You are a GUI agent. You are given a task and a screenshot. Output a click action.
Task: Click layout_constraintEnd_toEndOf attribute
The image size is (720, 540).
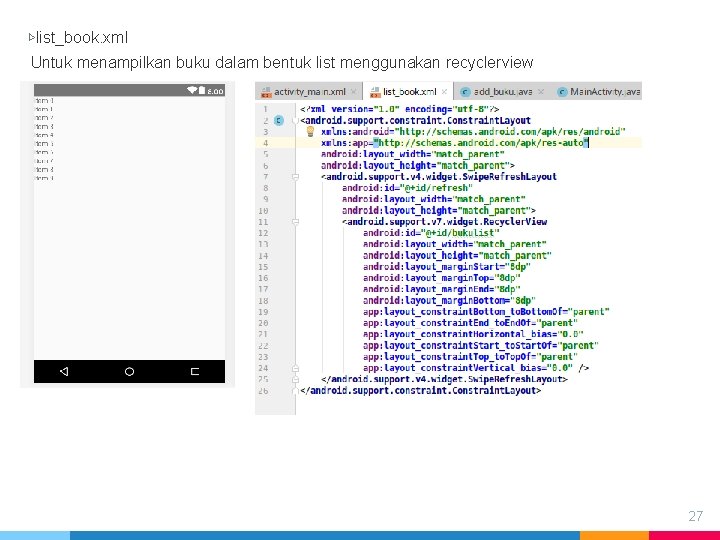(x=471, y=323)
